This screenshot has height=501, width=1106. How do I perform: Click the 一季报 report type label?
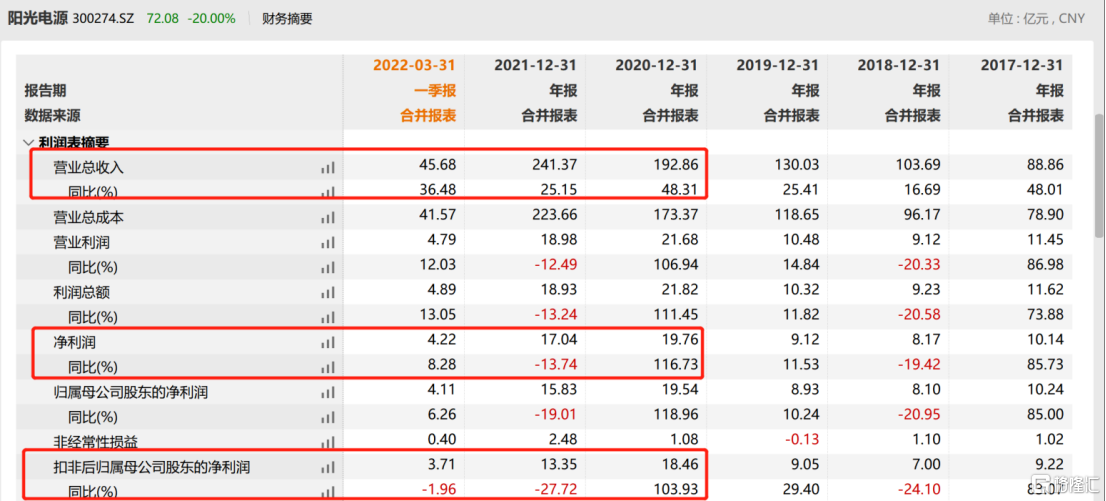pos(437,91)
